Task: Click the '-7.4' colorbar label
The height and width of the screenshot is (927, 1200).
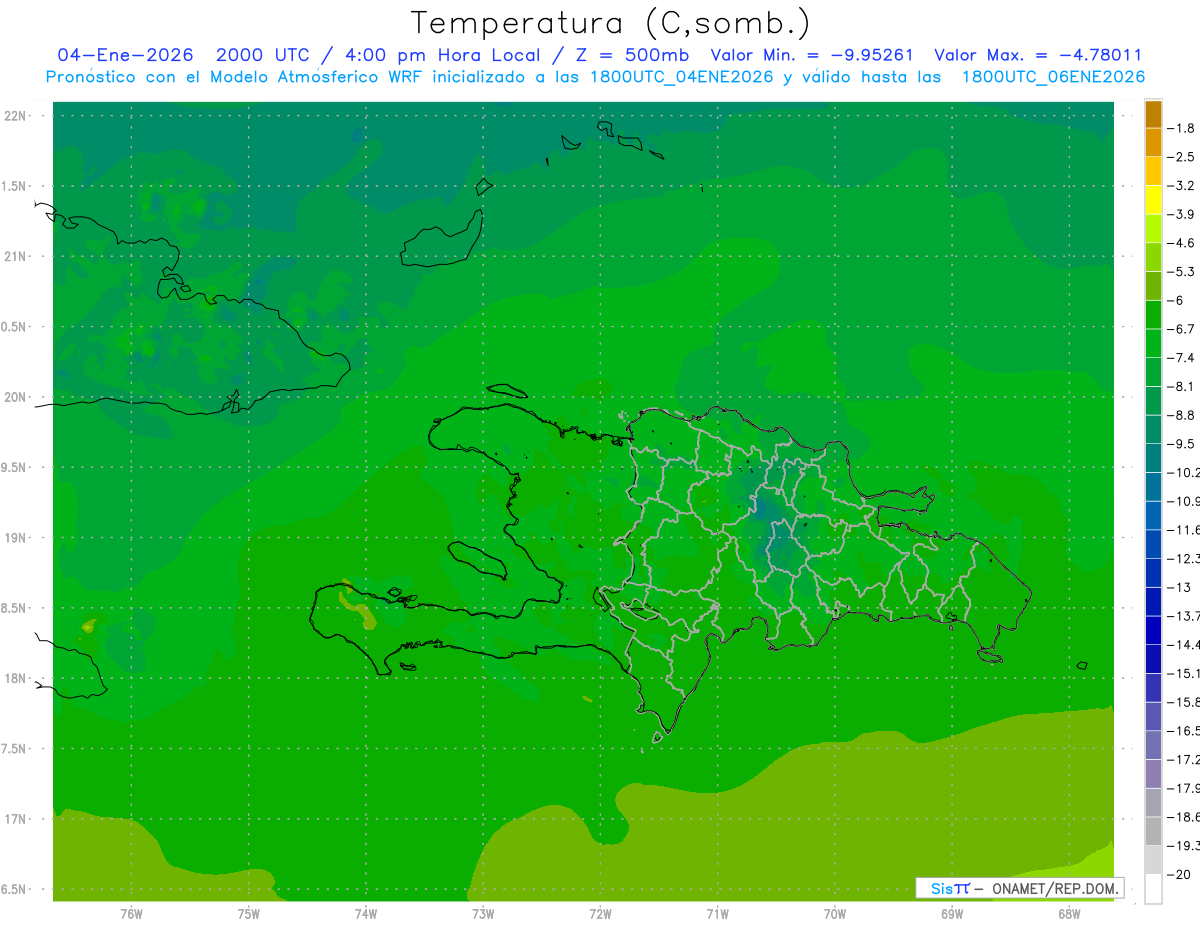Action: click(1182, 357)
